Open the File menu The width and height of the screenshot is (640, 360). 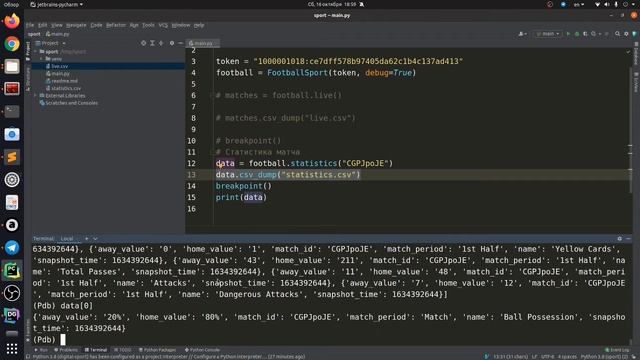tap(30, 25)
